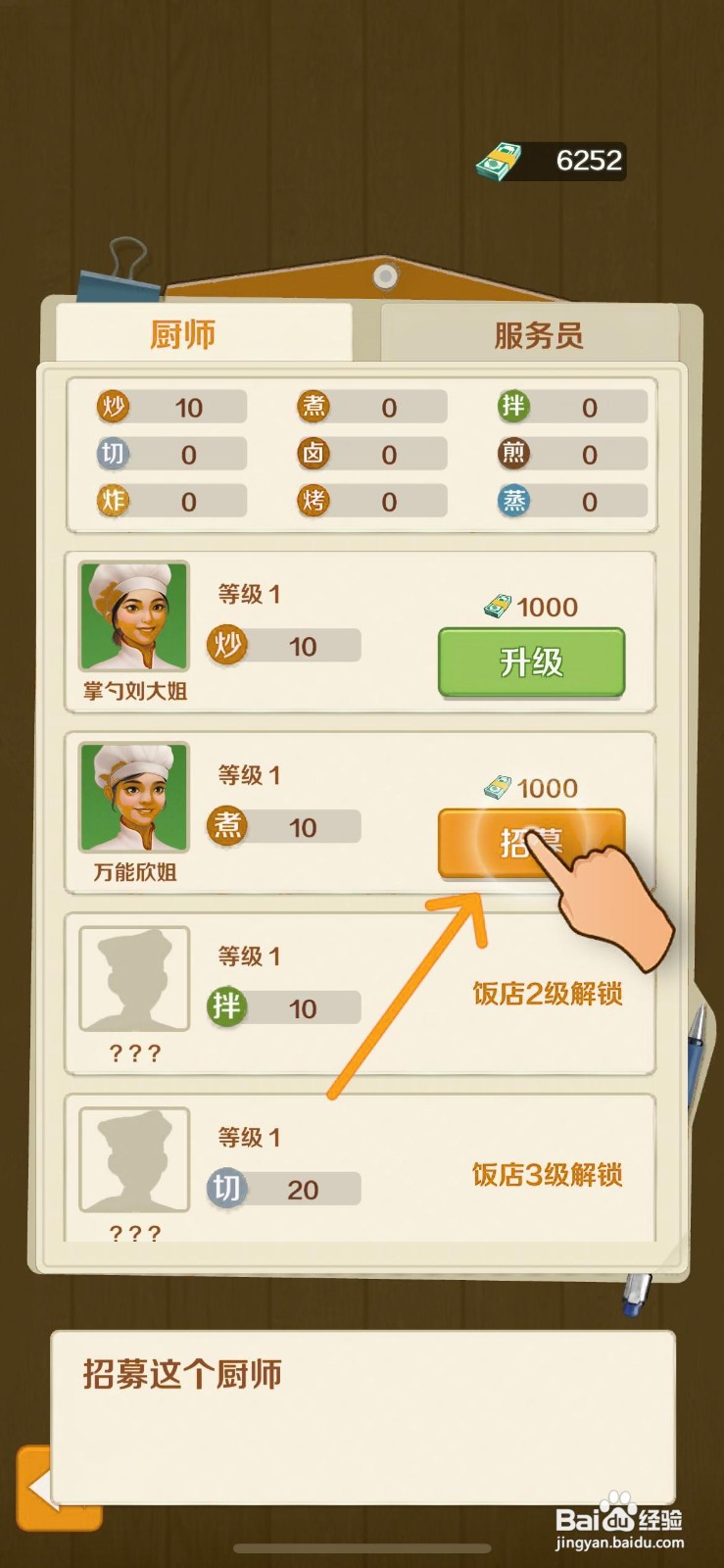Click the 煎 pan-fry skill icon
Screen dimensions: 724x1568
coord(513,453)
